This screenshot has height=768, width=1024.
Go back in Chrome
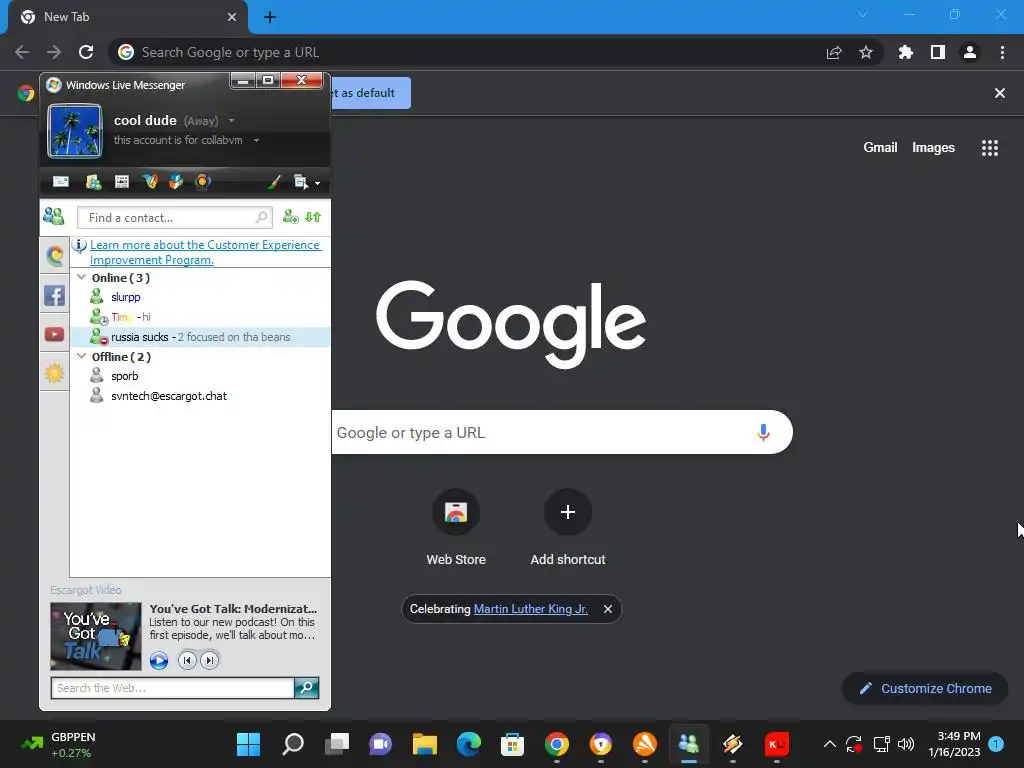tap(22, 52)
